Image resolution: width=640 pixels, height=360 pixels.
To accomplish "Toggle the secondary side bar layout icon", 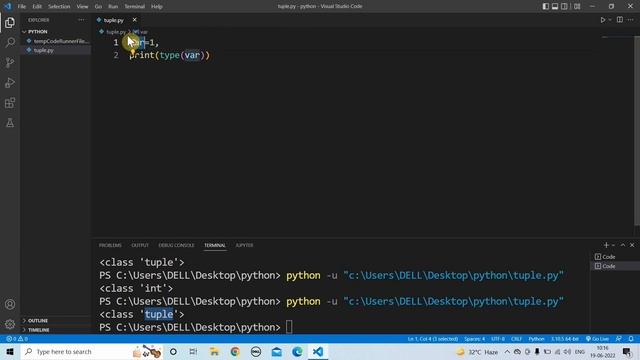I will click(x=564, y=6).
